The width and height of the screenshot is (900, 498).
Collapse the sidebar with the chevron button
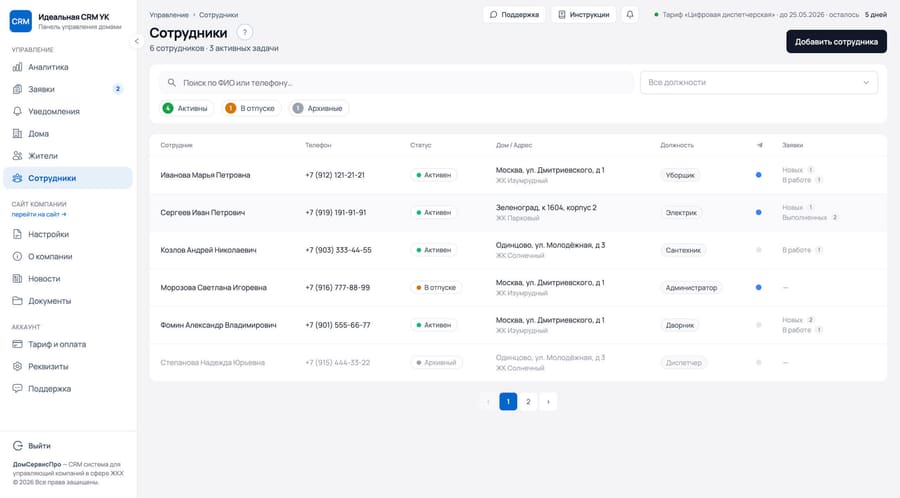(137, 41)
